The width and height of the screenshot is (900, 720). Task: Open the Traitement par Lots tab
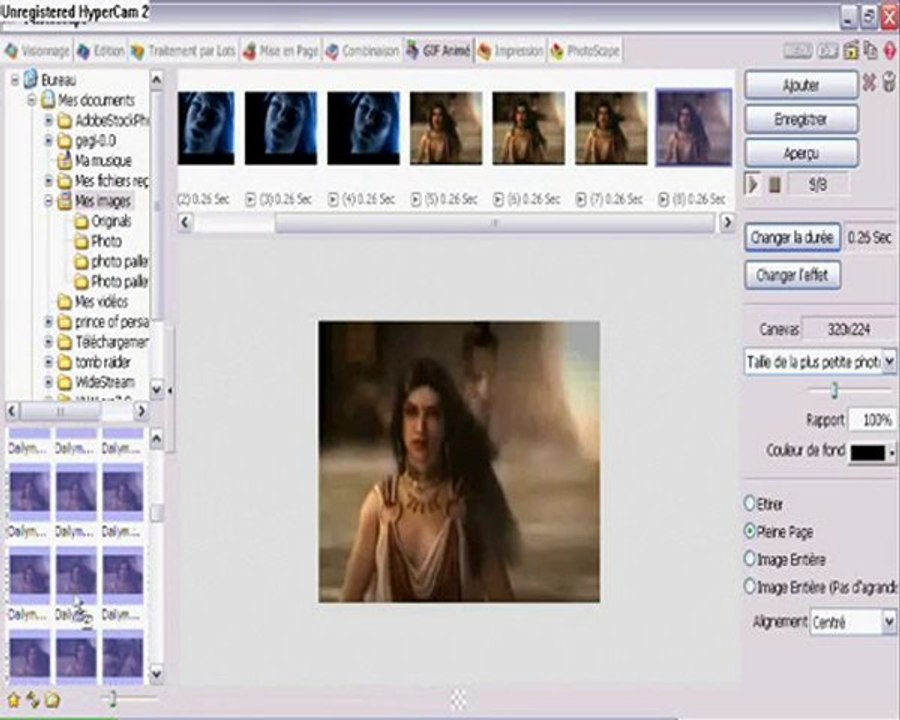(183, 51)
